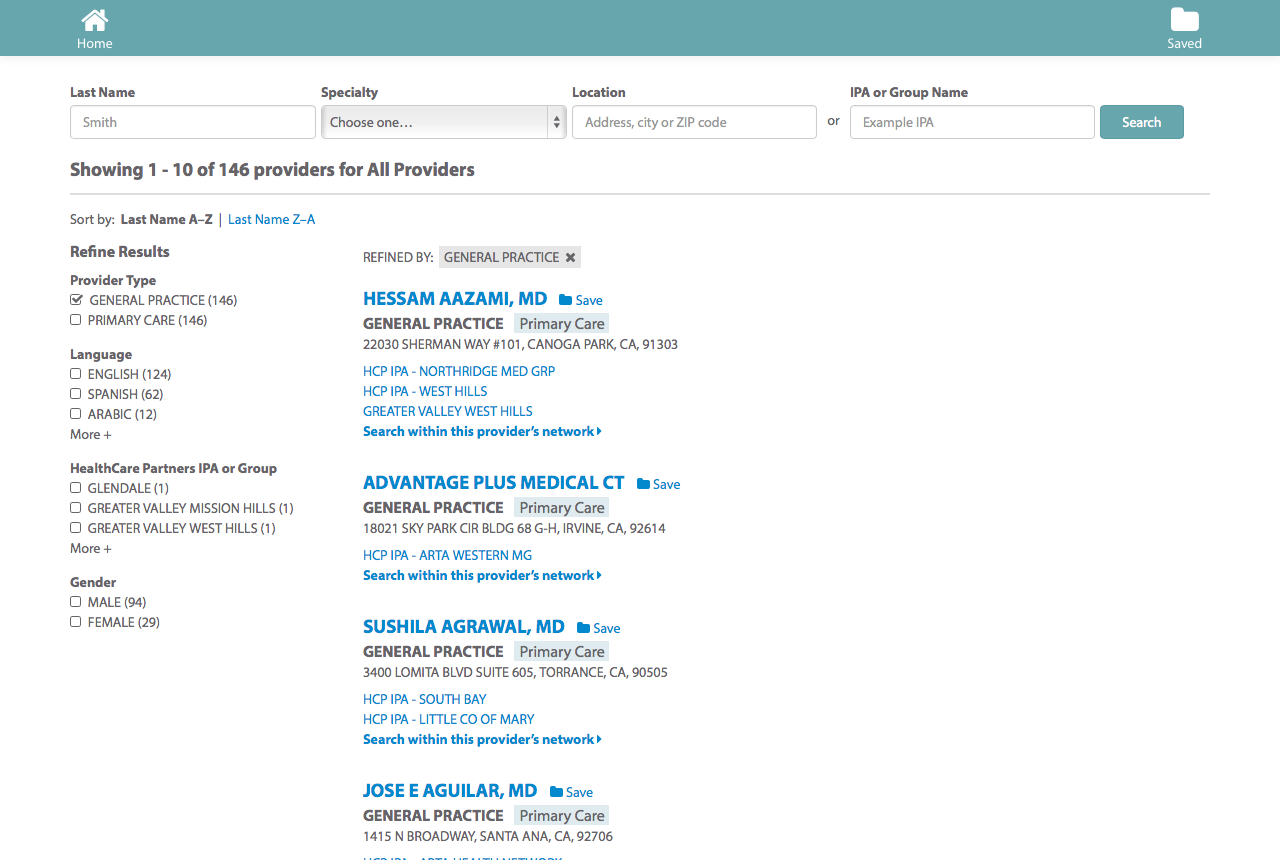Image resolution: width=1280 pixels, height=860 pixels.
Task: Expand More languages
Action: [x=90, y=434]
